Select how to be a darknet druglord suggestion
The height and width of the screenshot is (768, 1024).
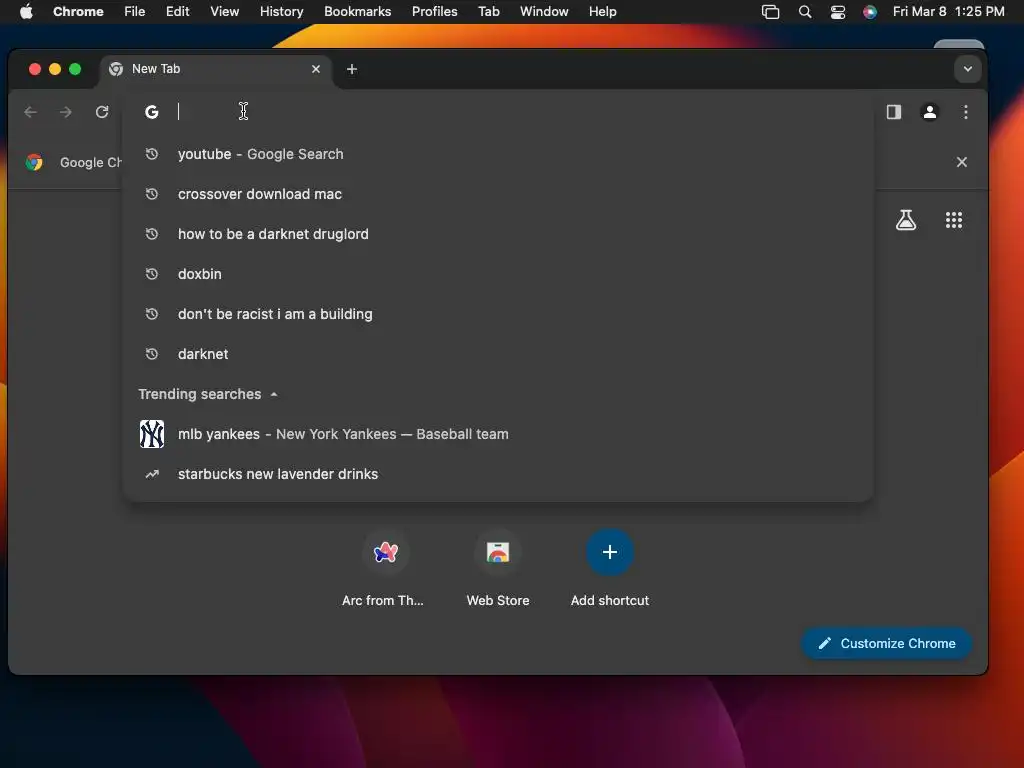(x=498, y=234)
